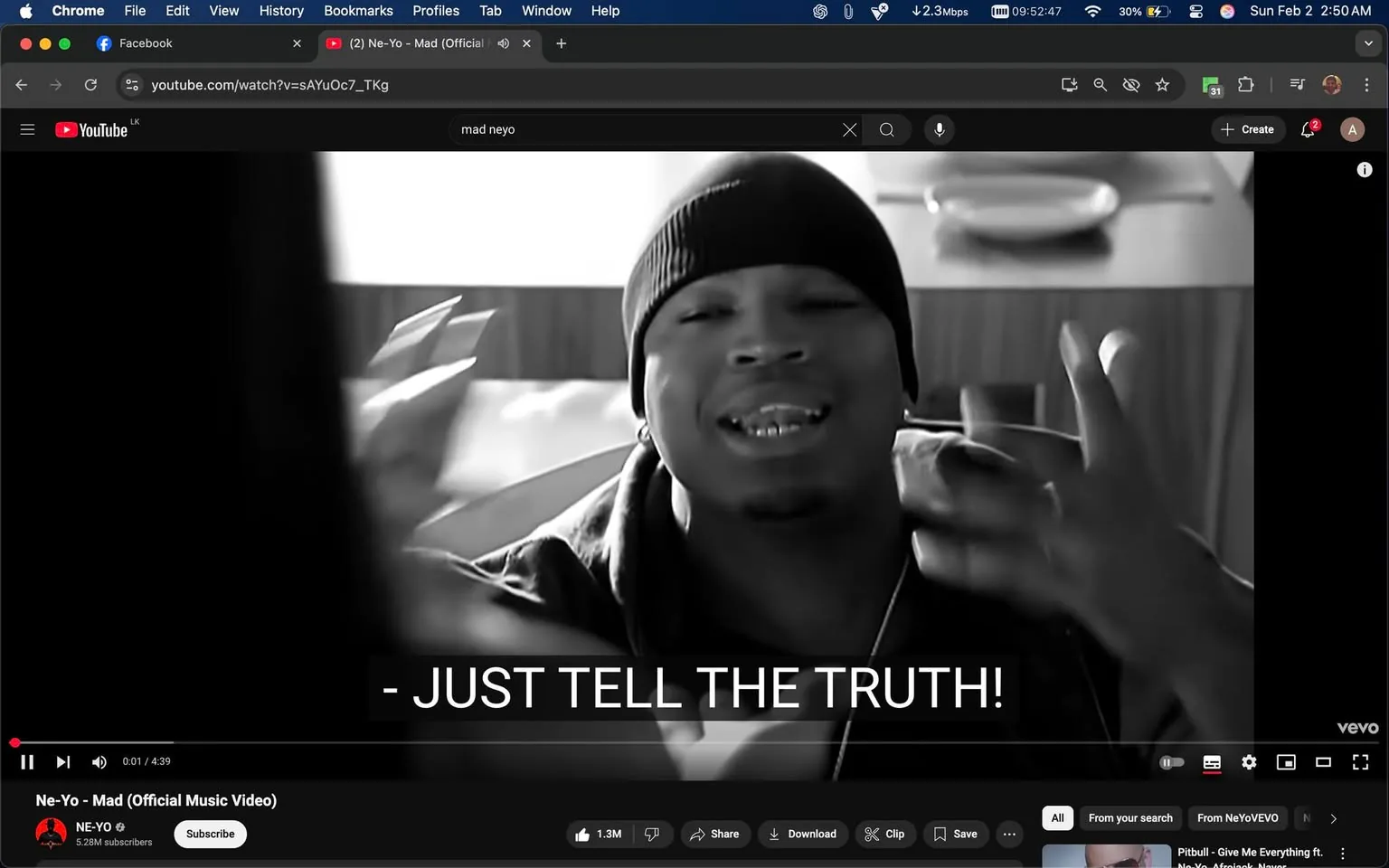Screen dimensions: 1389x868
Task: Open Pitbull suggestion's three-dot menu
Action: click(1342, 853)
